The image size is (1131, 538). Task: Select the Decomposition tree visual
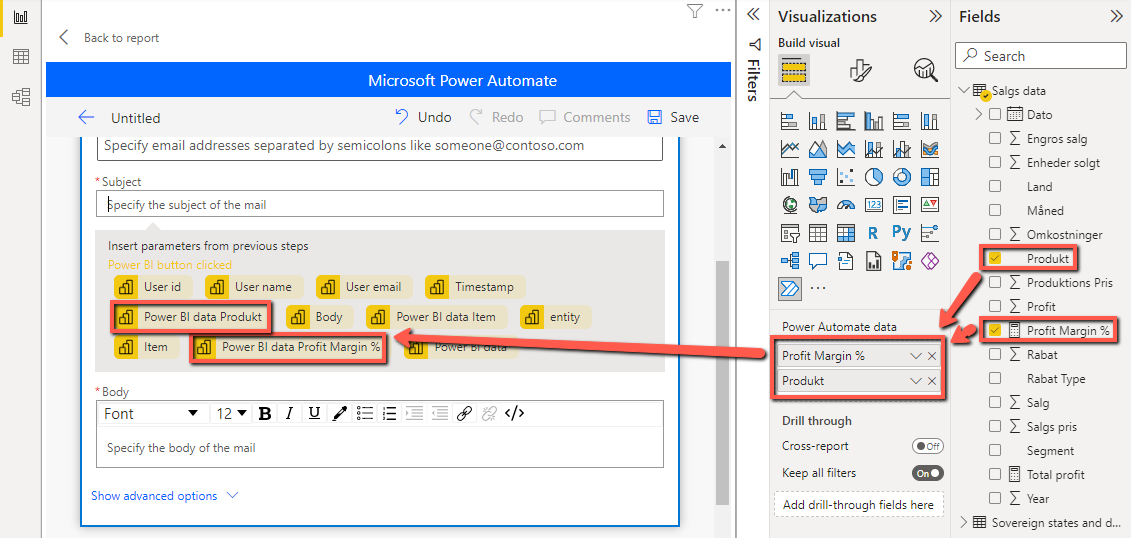790,260
